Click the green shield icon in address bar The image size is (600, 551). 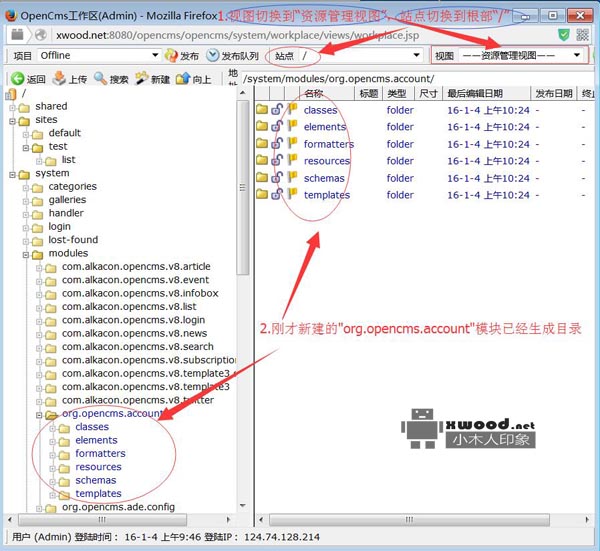pyautogui.click(x=563, y=35)
